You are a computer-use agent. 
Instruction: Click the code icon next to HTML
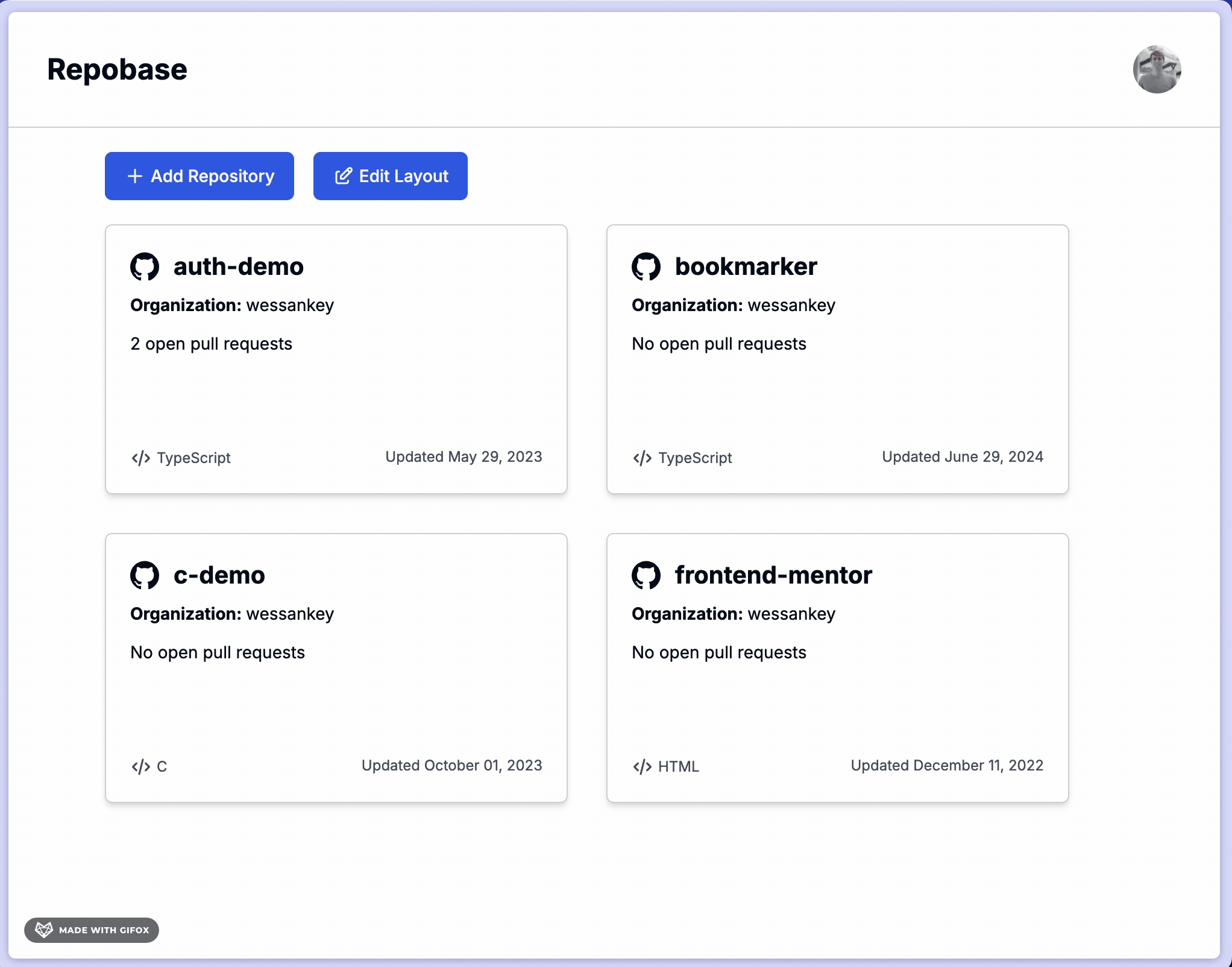tap(643, 766)
